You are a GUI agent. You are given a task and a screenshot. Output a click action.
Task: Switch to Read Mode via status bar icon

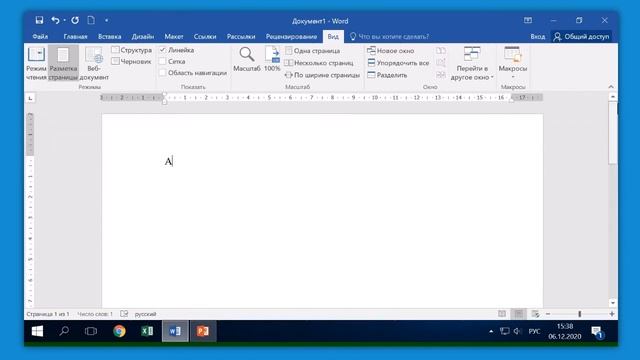(502, 314)
